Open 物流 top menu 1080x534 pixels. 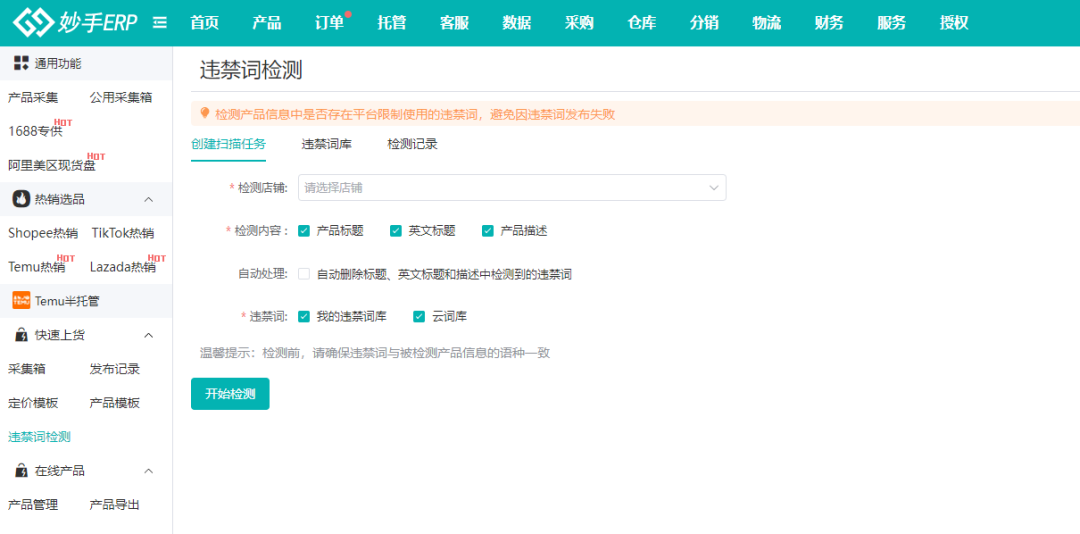tap(767, 23)
